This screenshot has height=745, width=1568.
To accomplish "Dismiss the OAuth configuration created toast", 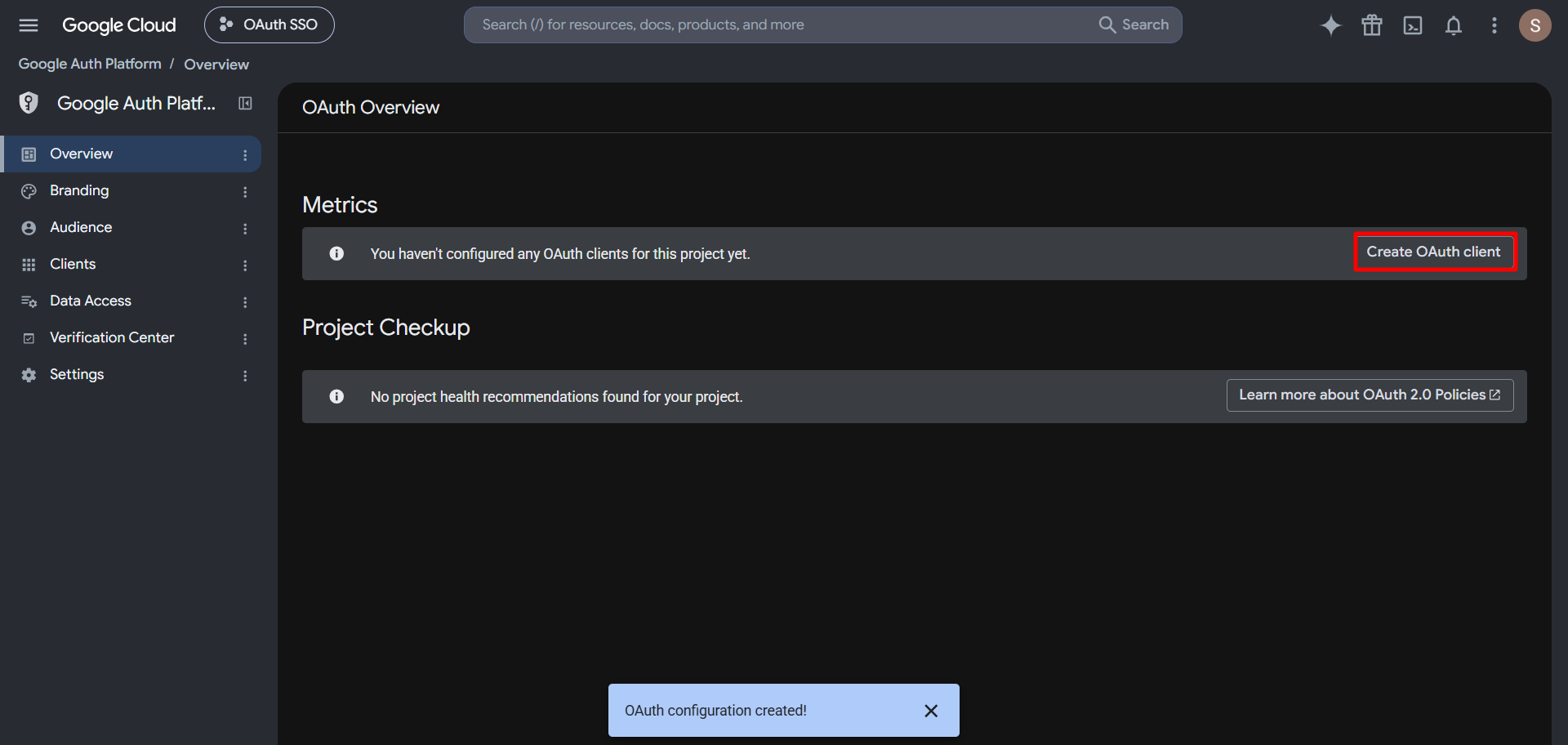I will pos(931,711).
